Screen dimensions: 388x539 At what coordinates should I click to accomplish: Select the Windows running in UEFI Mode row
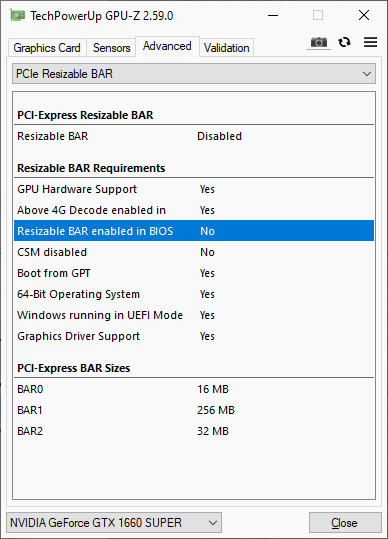point(194,315)
